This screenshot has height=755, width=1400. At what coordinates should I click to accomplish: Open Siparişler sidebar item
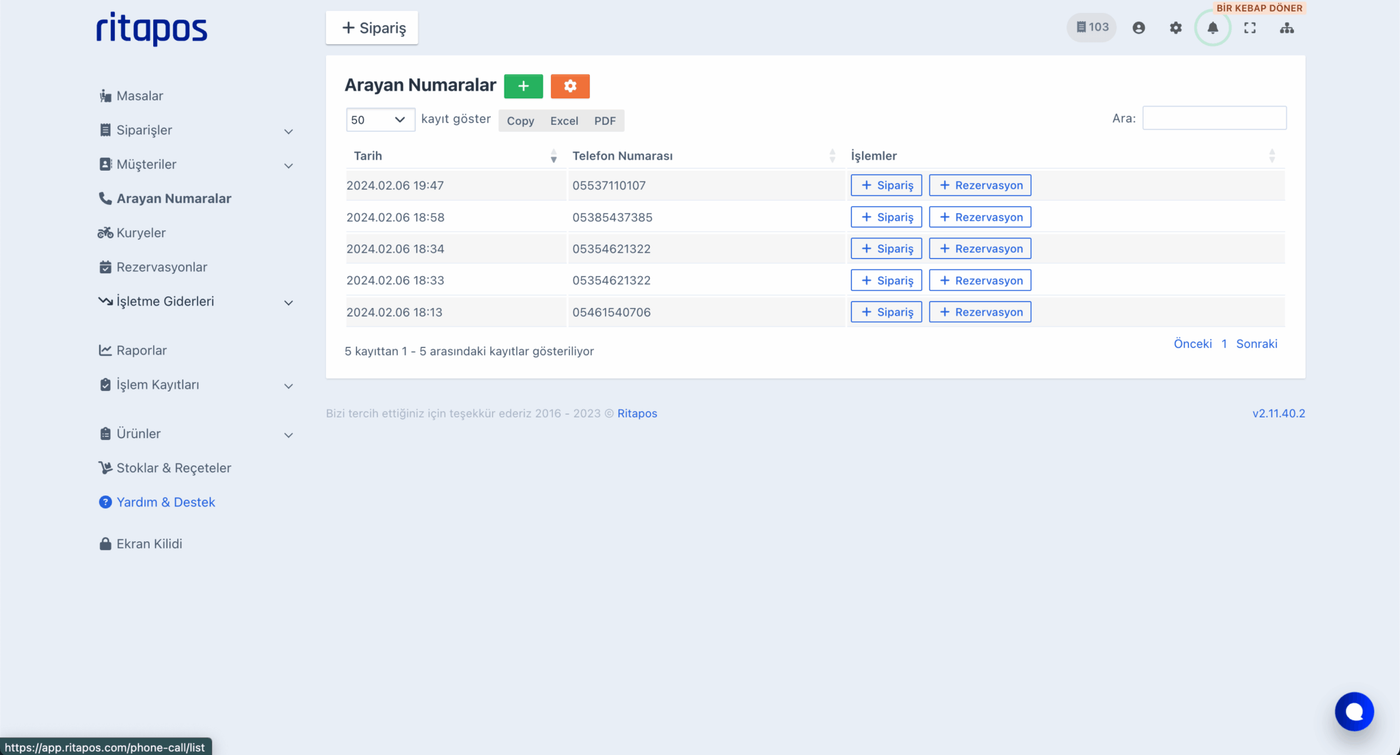click(144, 130)
